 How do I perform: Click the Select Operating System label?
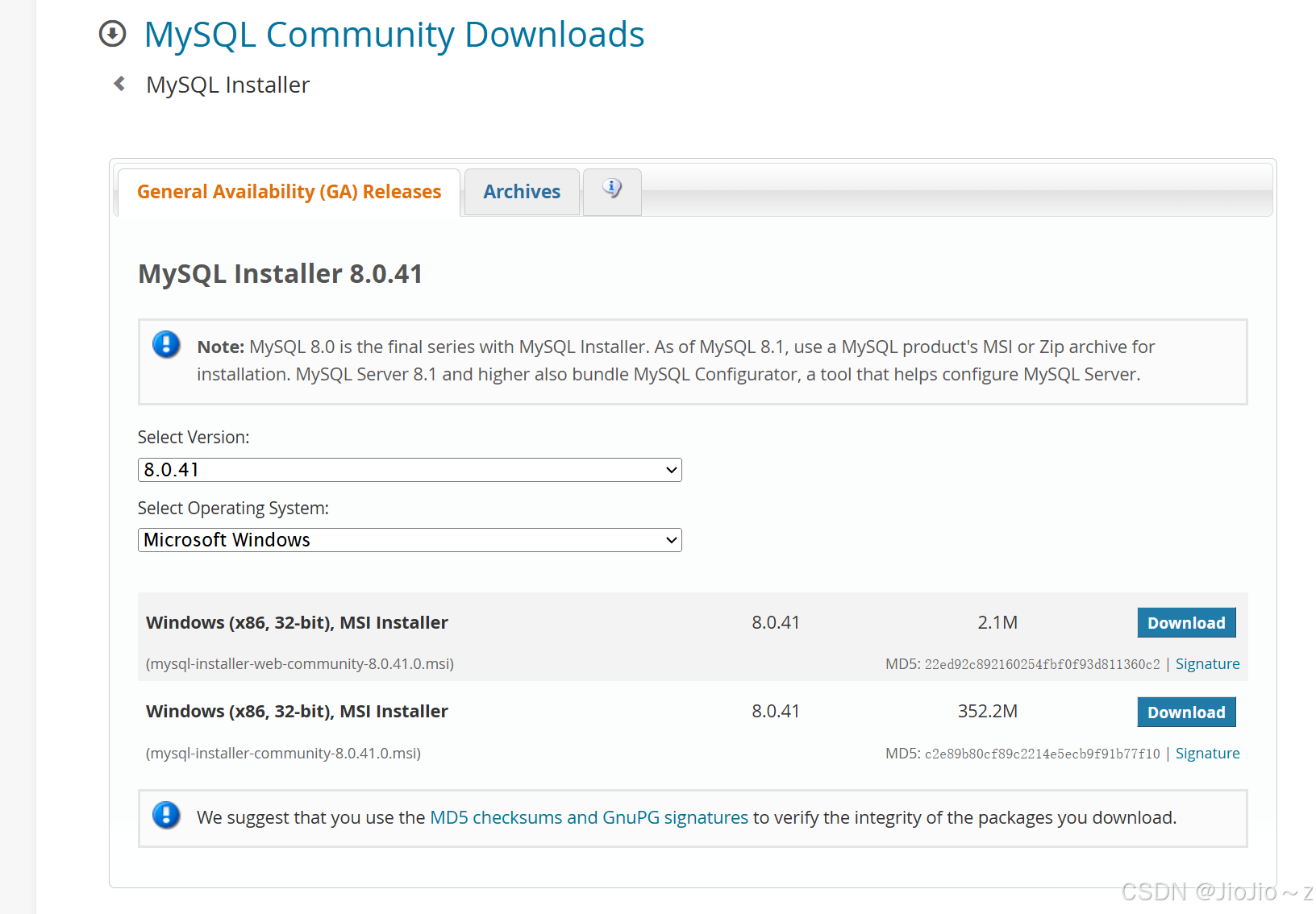233,508
